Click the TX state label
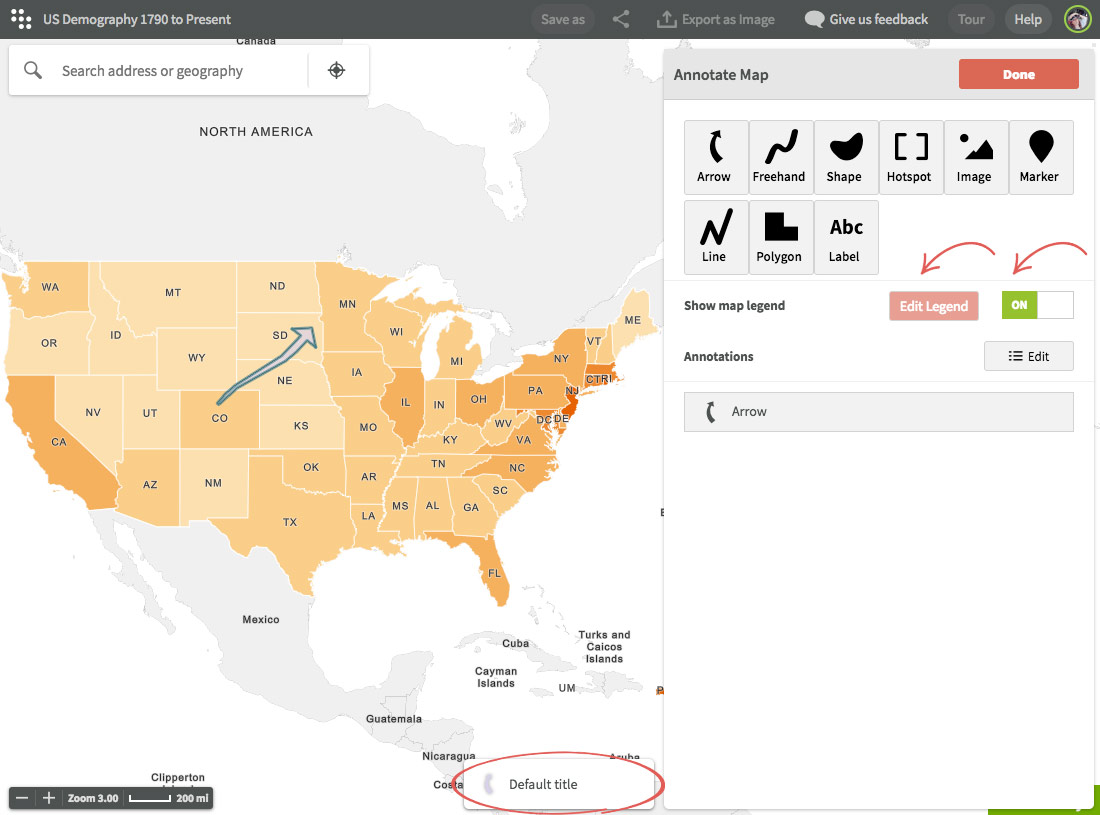This screenshot has width=1100, height=815. tap(290, 522)
